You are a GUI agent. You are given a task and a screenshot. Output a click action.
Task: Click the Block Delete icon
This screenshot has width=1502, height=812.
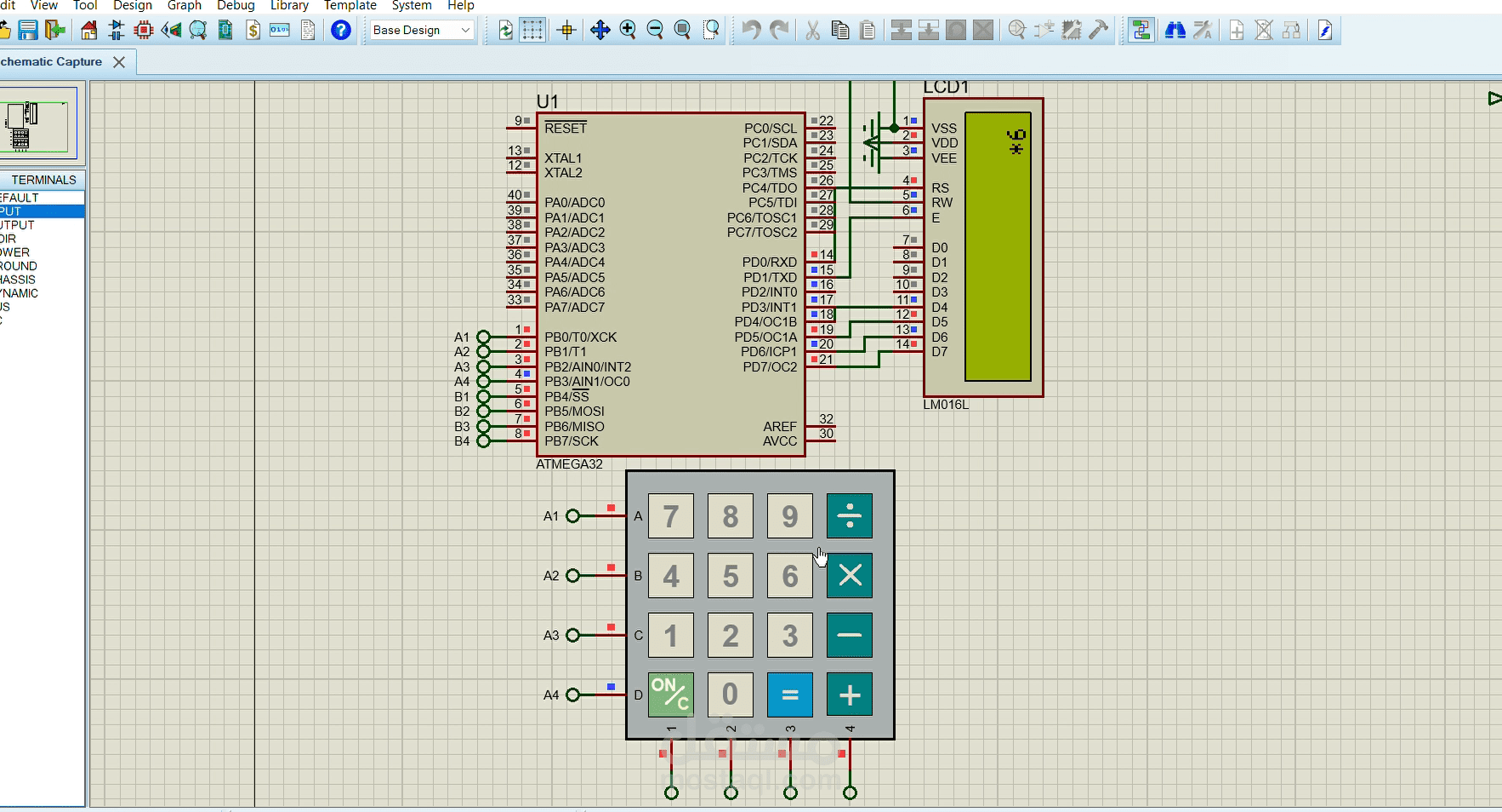[x=983, y=31]
